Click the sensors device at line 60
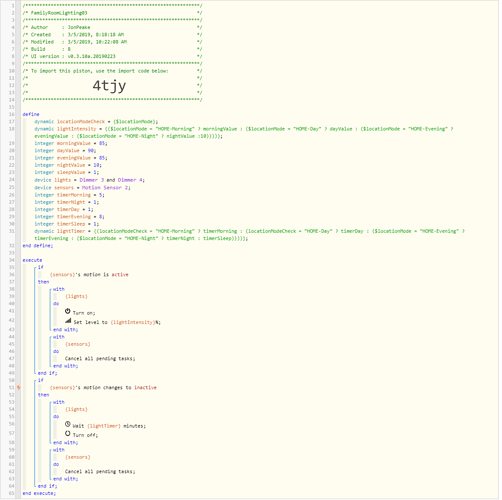Viewport: 502px width, 500px height. pos(78,458)
